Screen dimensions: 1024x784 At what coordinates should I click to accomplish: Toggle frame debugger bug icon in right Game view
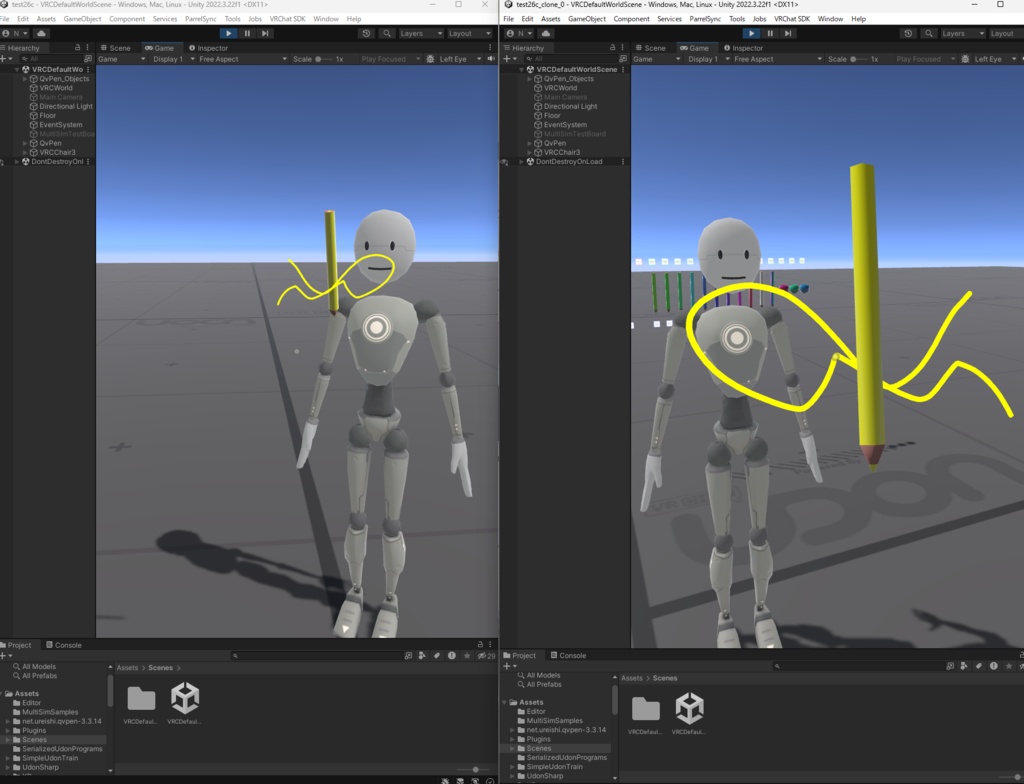click(965, 59)
